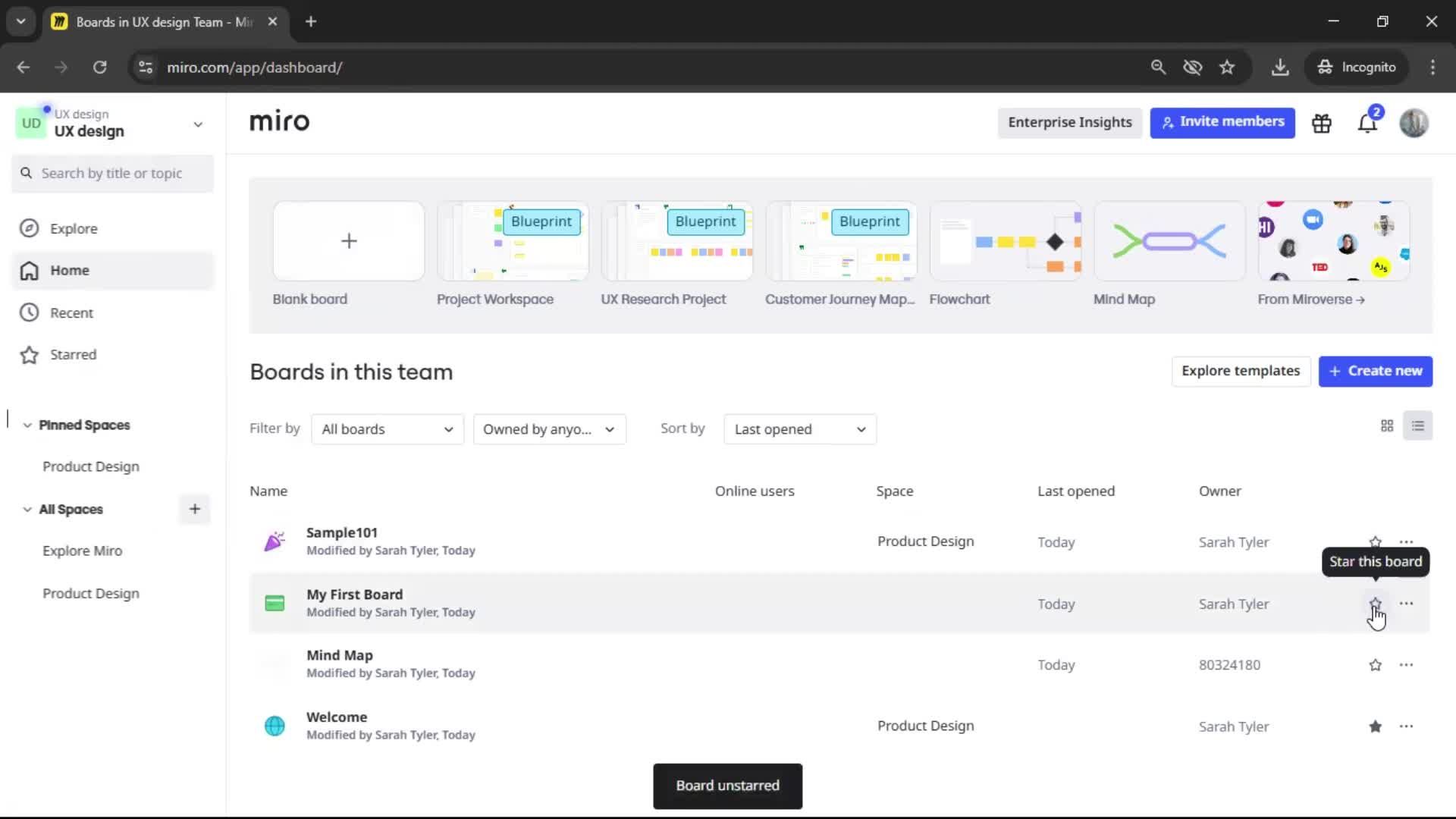
Task: Create a Blank board
Action: point(348,241)
